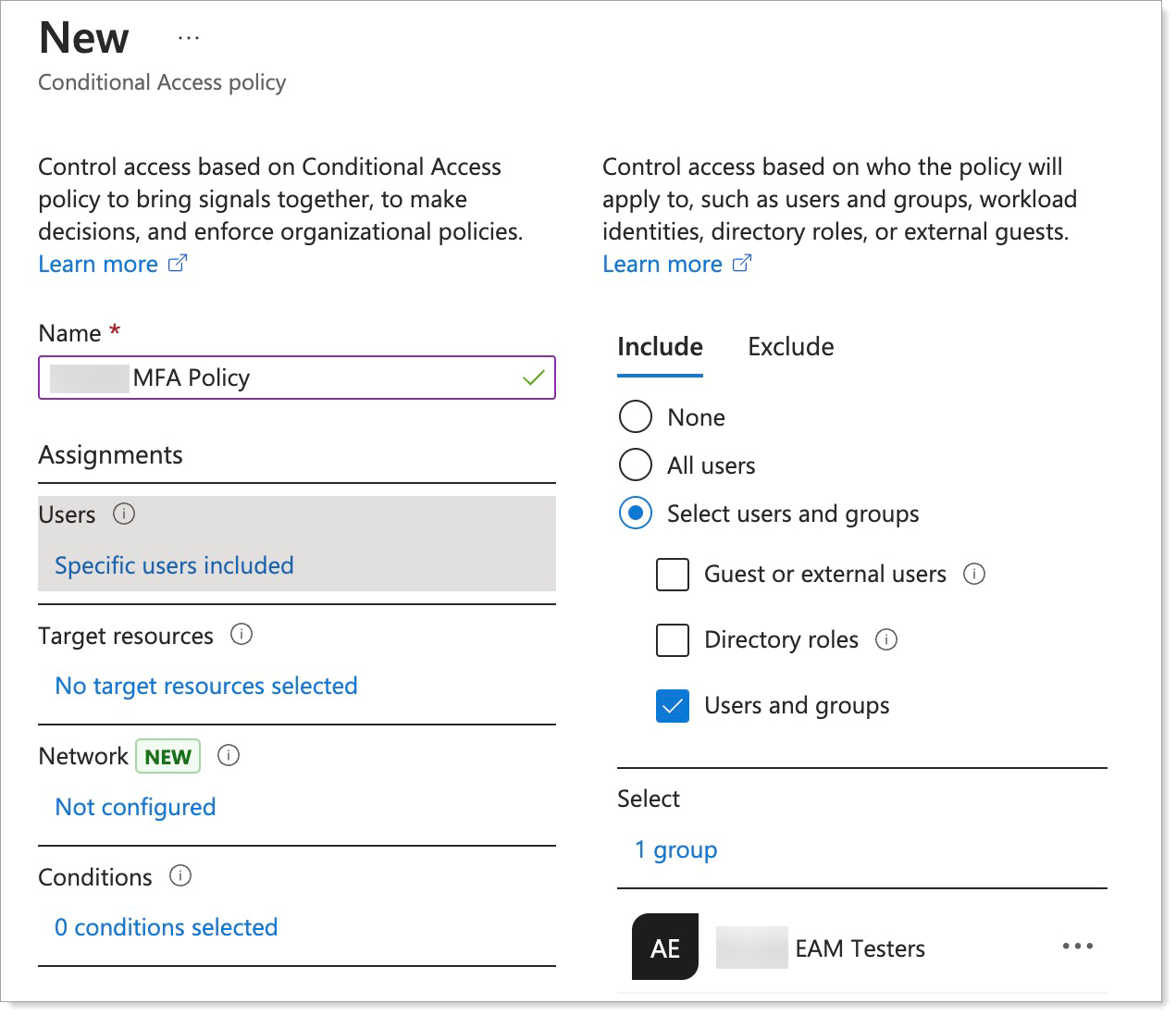Uncheck the Users and groups checkbox

point(673,706)
